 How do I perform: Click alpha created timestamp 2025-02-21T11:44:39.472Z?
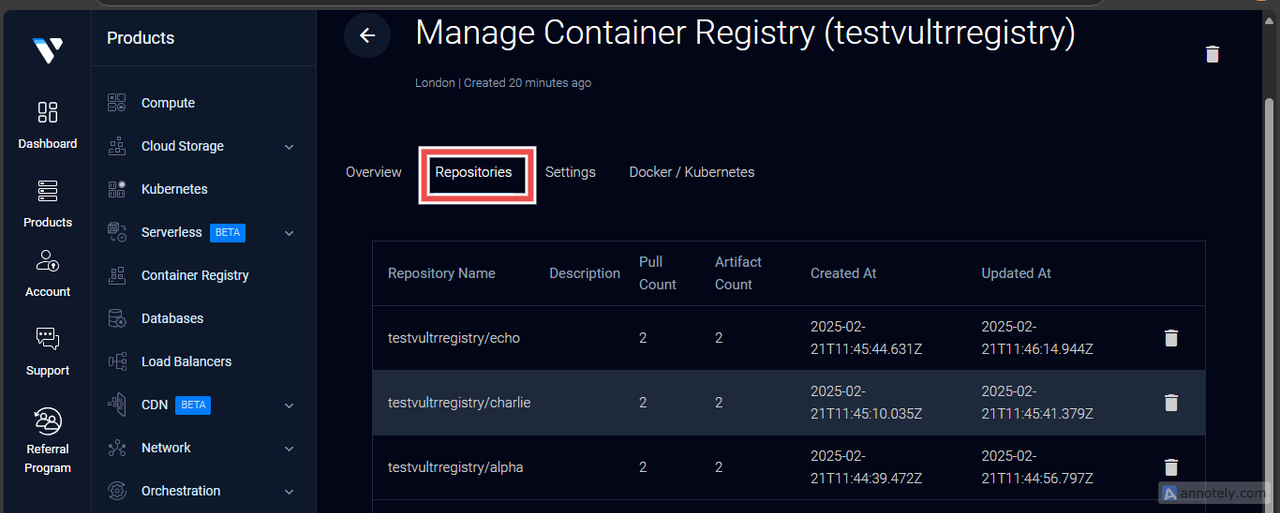coord(866,467)
